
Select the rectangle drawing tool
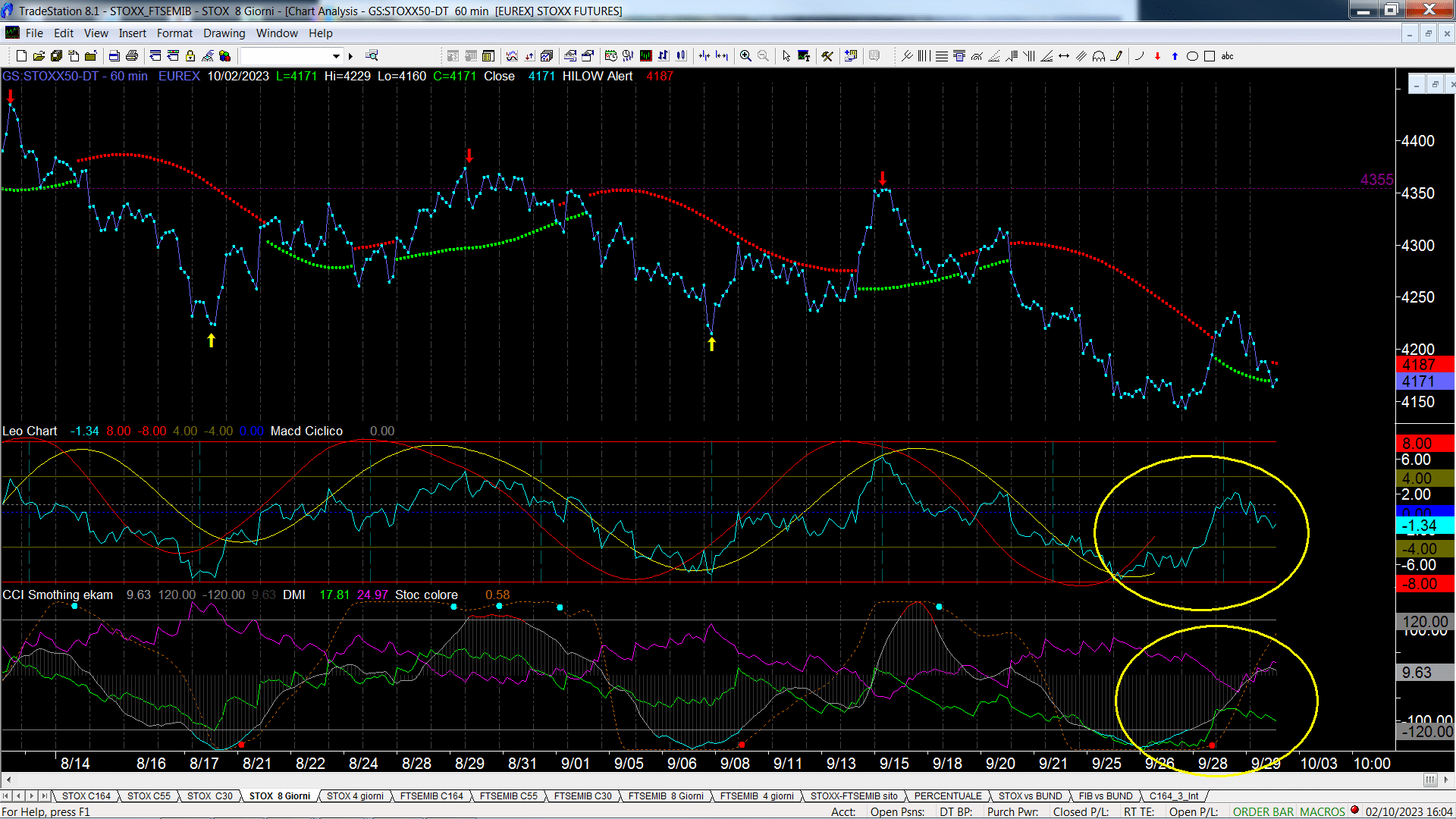tap(1210, 56)
